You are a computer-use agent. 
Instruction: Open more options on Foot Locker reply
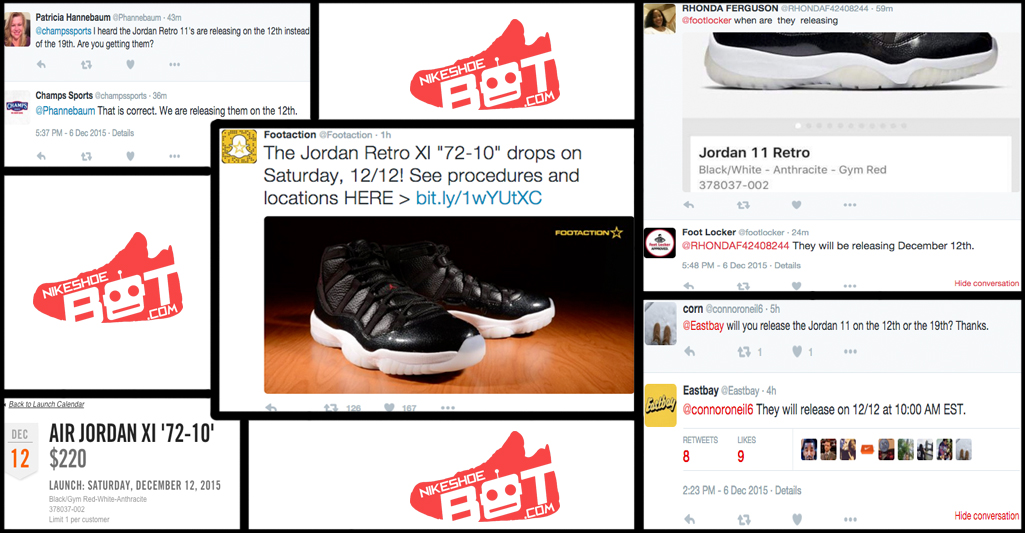tap(849, 286)
